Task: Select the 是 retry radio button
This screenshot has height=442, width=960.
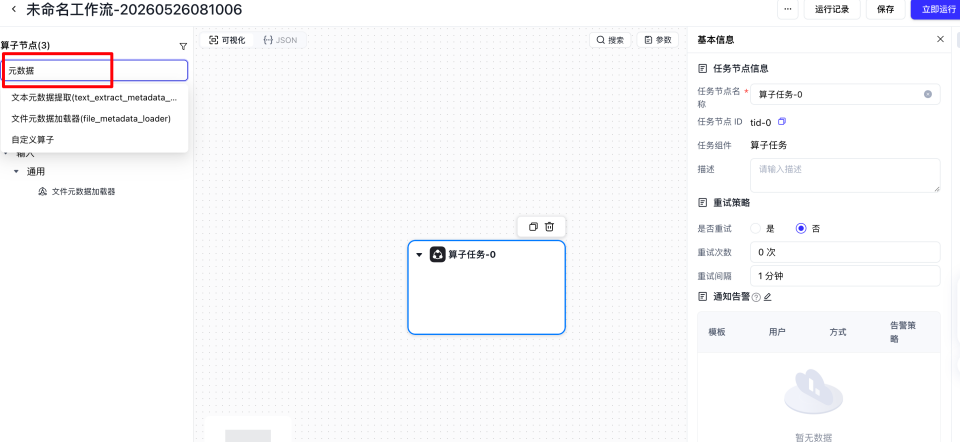Action: click(756, 228)
